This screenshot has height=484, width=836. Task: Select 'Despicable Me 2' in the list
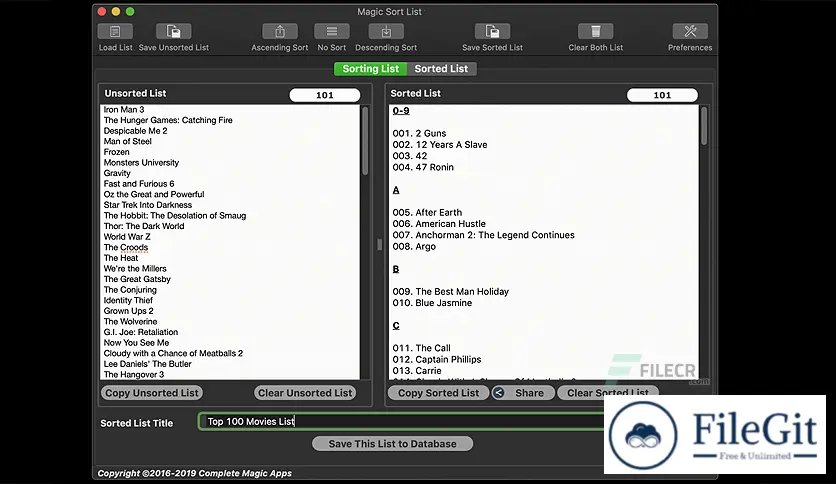click(x=135, y=131)
